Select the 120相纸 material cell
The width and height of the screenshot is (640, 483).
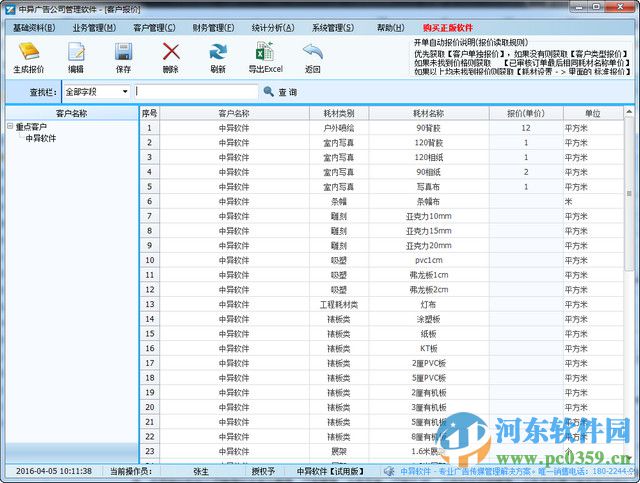click(x=429, y=158)
